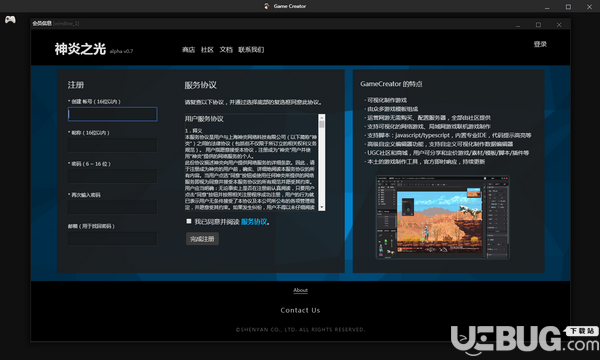The image size is (600, 360).
Task: Open the 服务协议 hyperlink
Action: [x=254, y=222]
